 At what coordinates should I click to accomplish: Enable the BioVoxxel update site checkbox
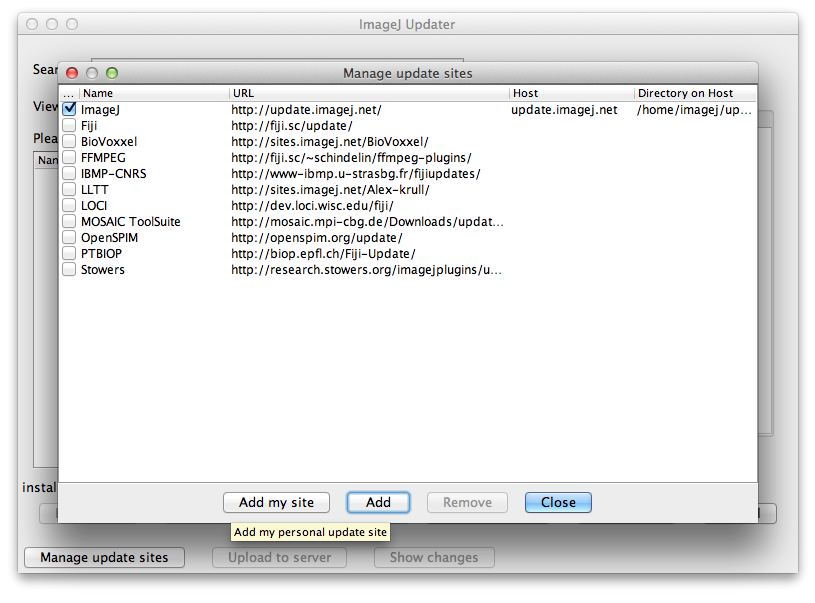(x=69, y=141)
